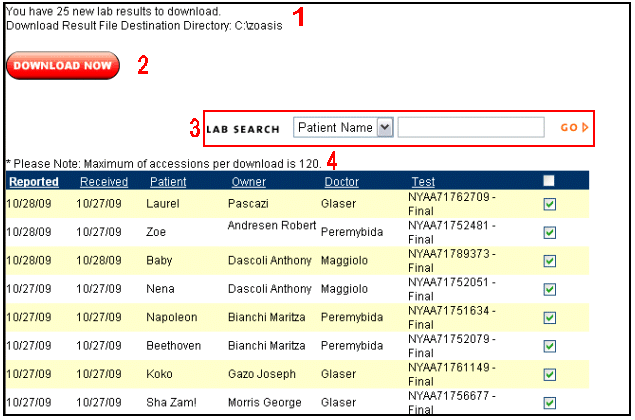Sort results by Doctor column
The height and width of the screenshot is (420, 635).
pyautogui.click(x=341, y=182)
